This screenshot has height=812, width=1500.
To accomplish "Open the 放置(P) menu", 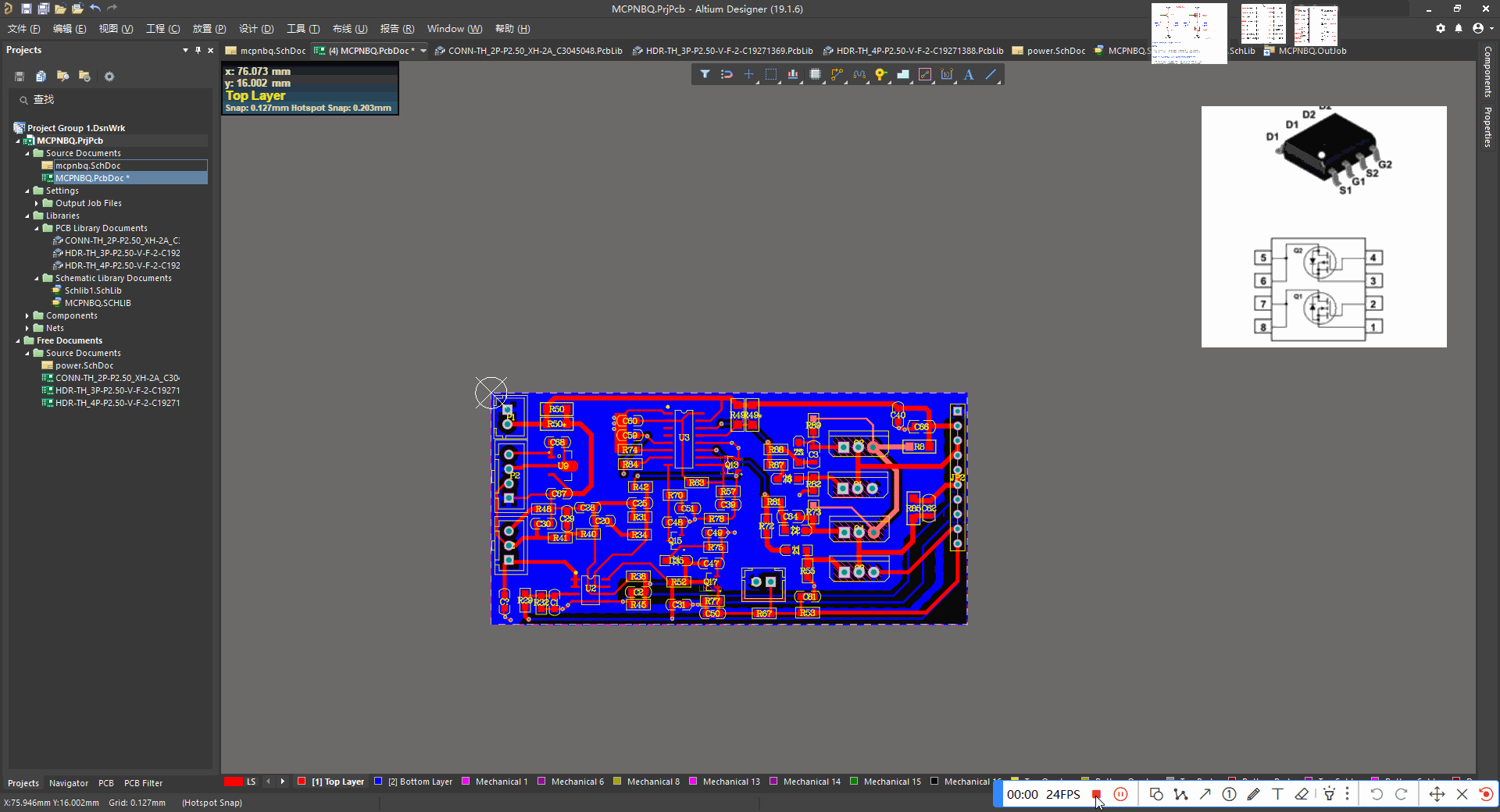I will [x=208, y=28].
